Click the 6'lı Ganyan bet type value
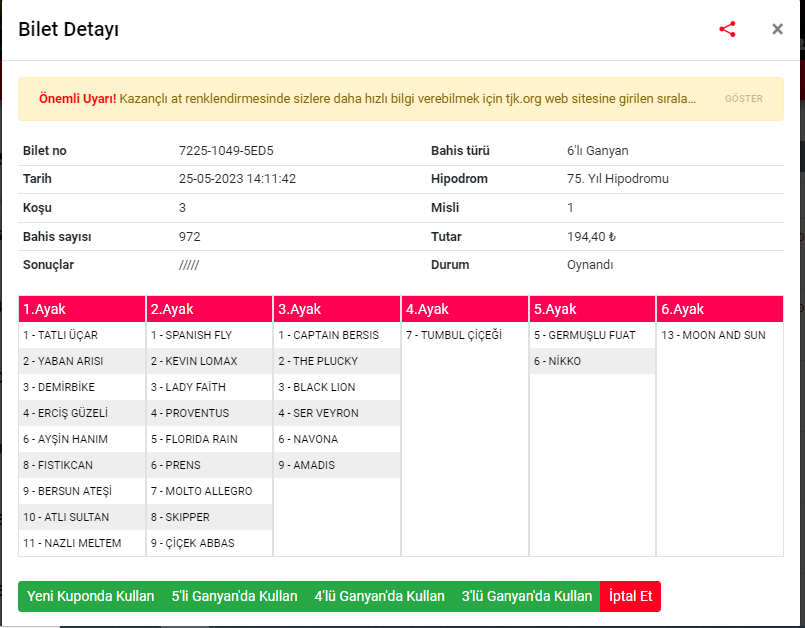The width and height of the screenshot is (805, 628). tap(598, 150)
